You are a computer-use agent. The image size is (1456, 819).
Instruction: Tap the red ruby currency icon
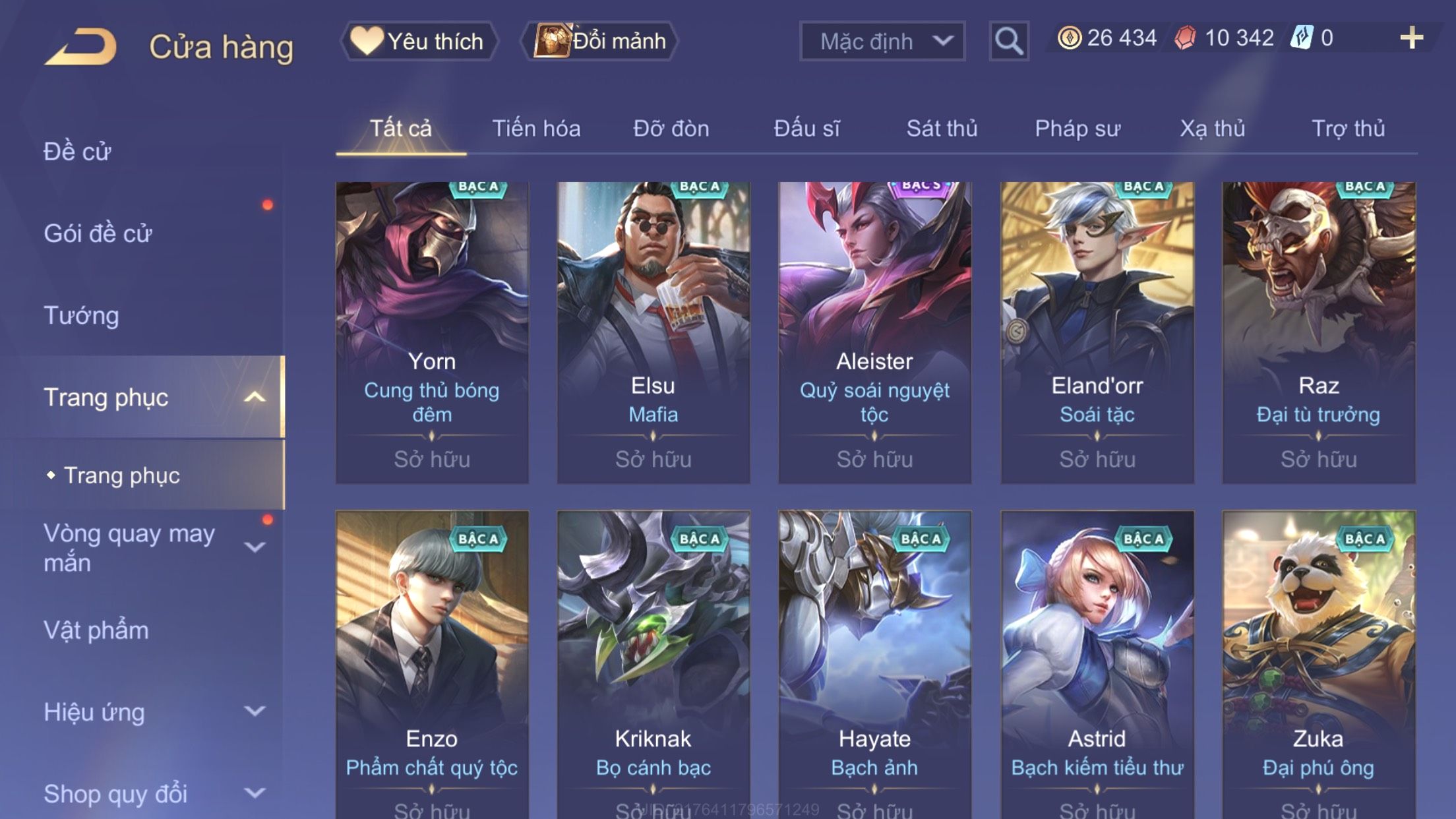(1185, 38)
